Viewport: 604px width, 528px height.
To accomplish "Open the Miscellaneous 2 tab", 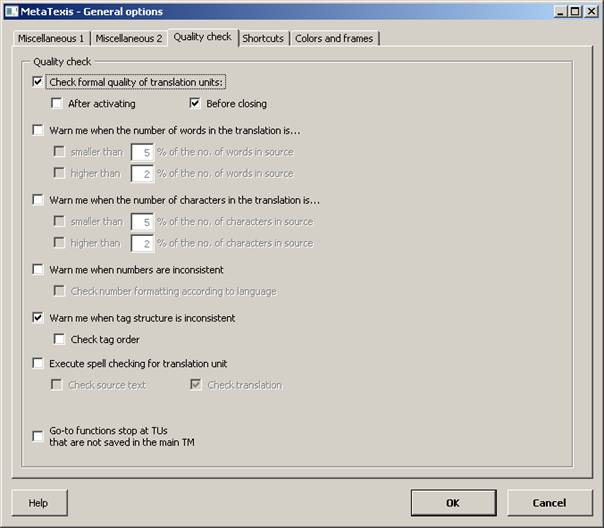I will tap(129, 39).
